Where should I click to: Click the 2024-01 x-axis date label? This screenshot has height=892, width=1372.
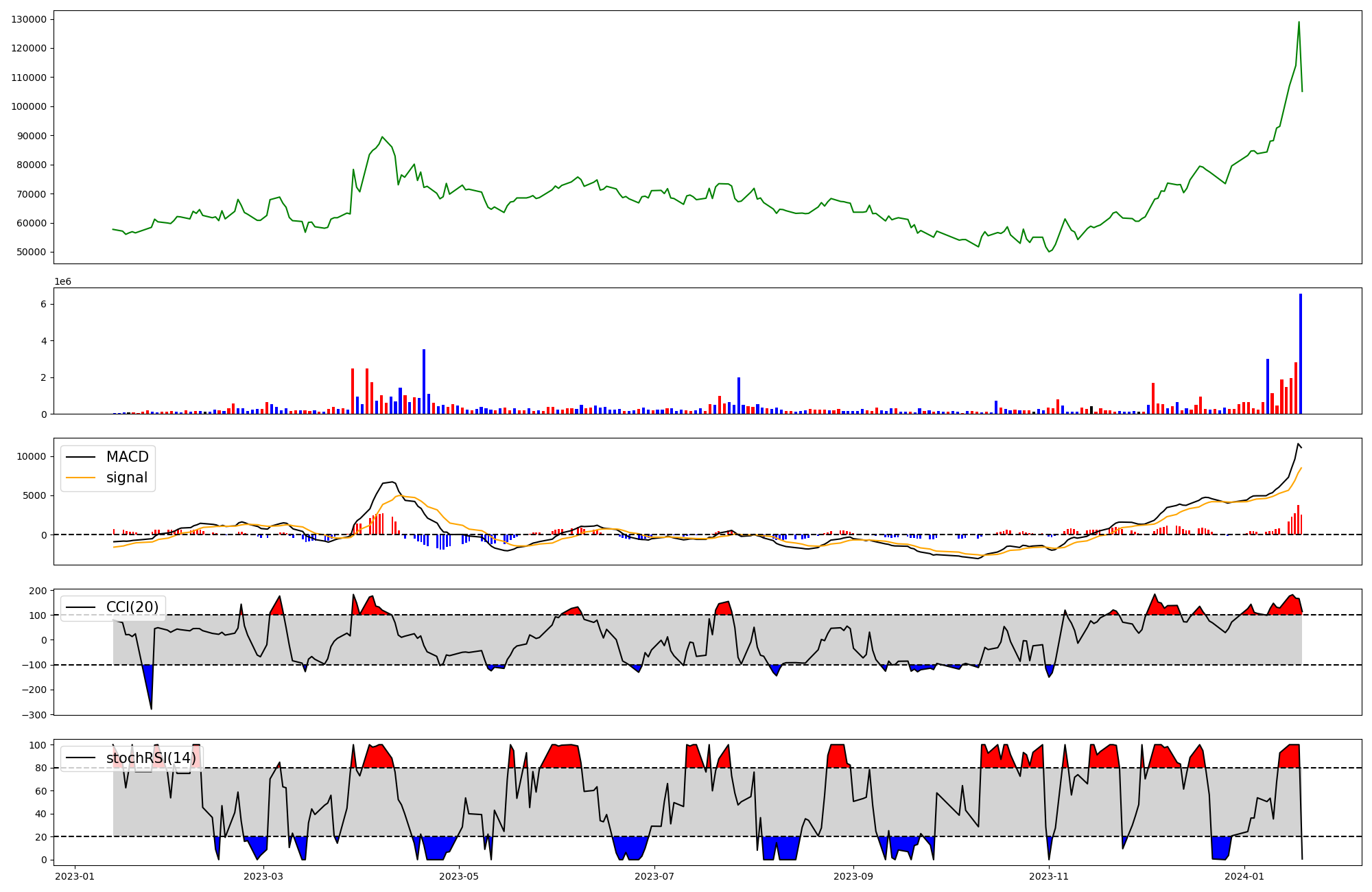pos(1244,876)
